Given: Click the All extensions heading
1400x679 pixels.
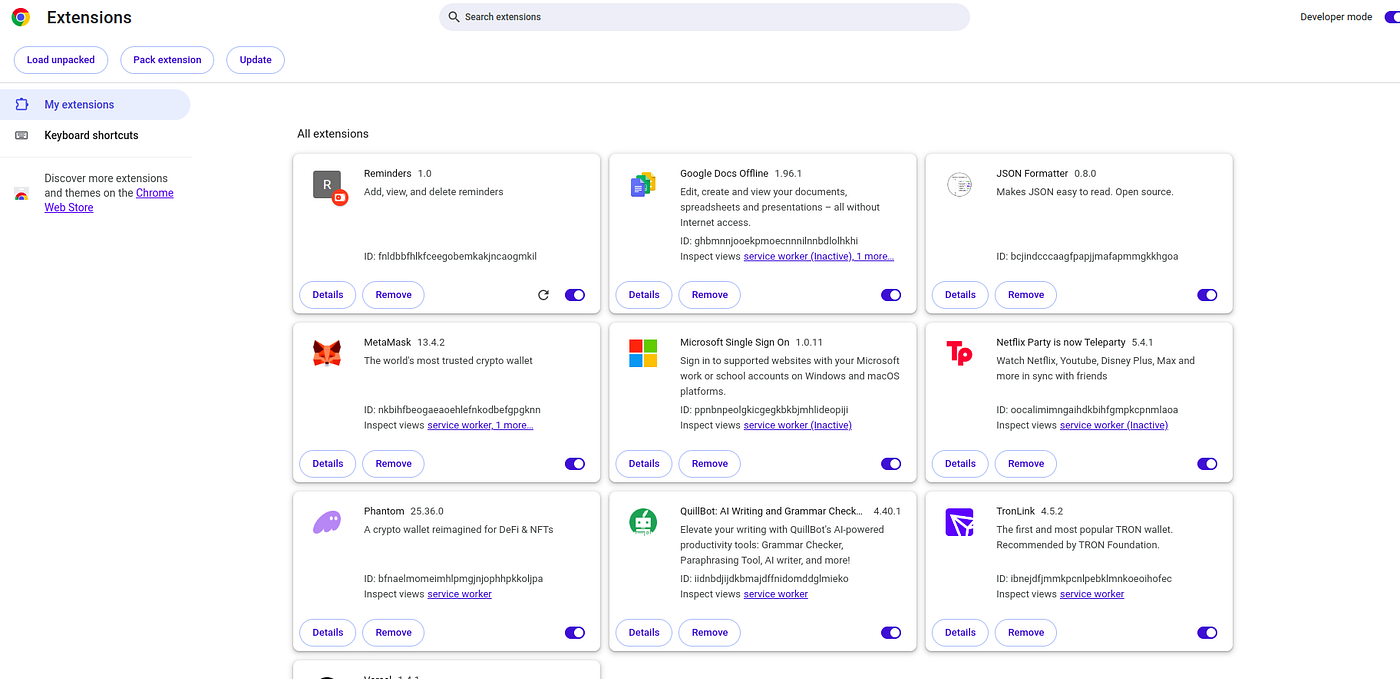Looking at the screenshot, I should pos(333,134).
